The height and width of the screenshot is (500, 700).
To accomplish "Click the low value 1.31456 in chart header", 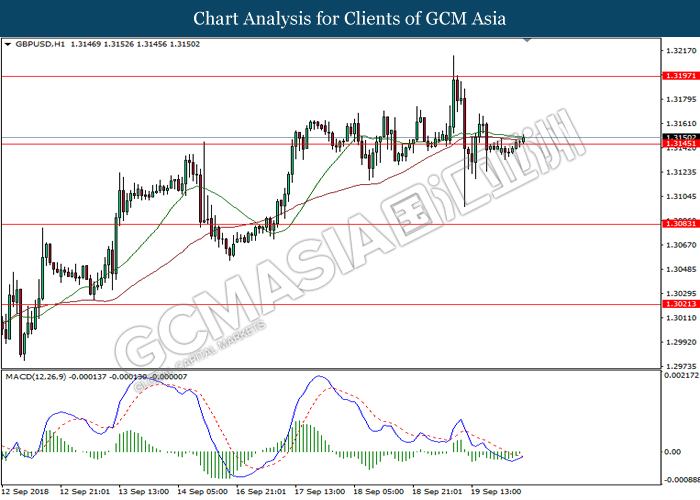I will point(152,44).
